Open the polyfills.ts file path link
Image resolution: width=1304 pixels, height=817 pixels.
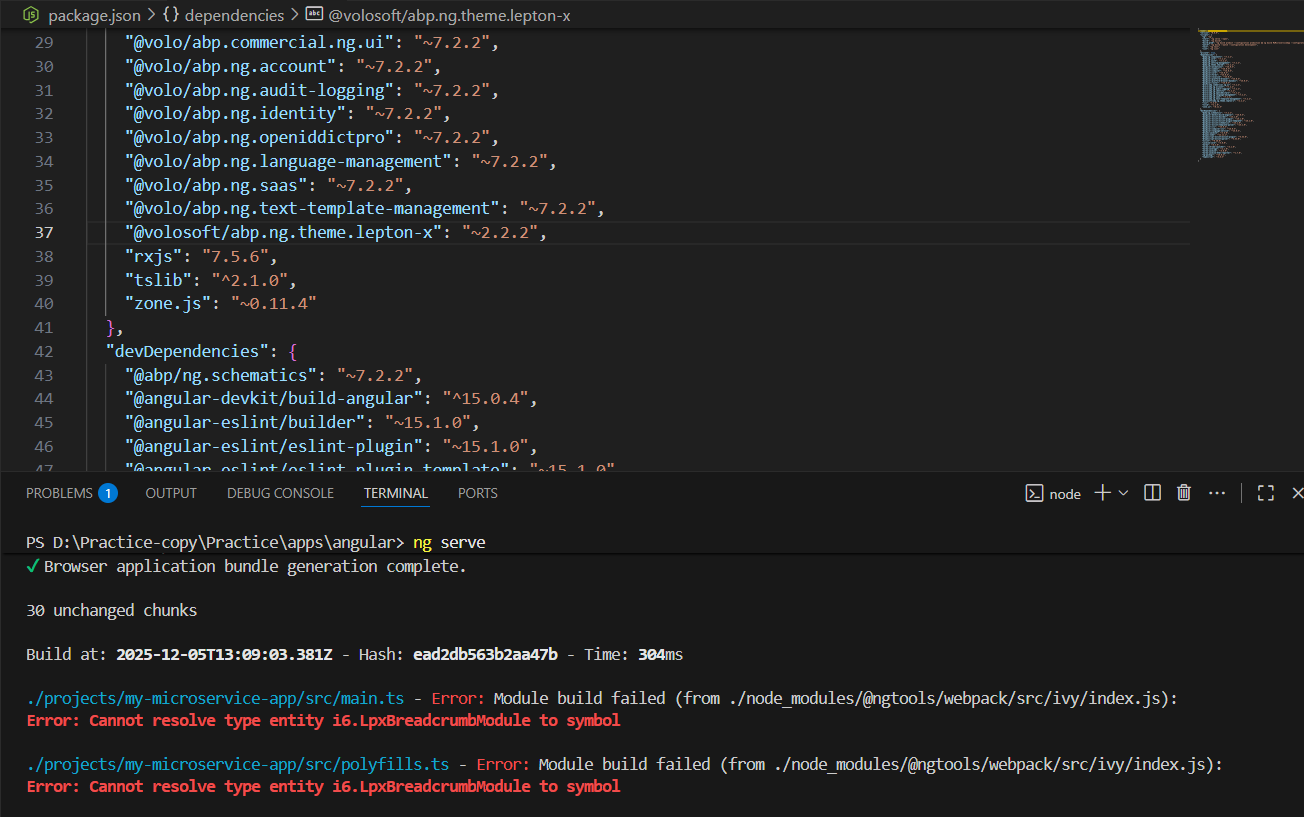(240, 764)
